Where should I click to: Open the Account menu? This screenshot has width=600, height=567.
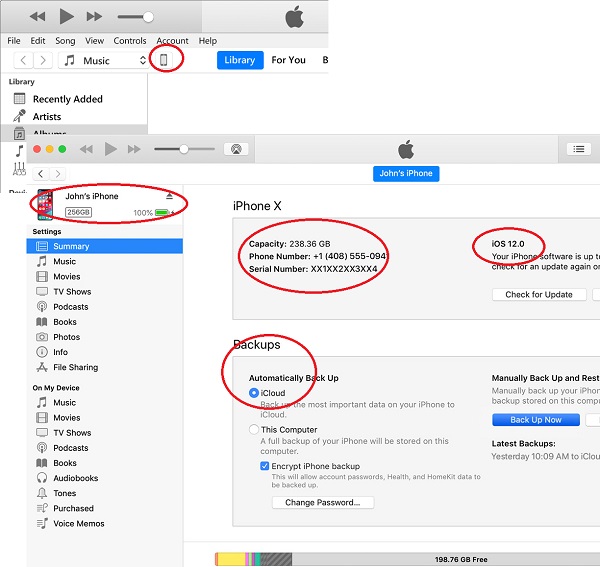(x=173, y=41)
